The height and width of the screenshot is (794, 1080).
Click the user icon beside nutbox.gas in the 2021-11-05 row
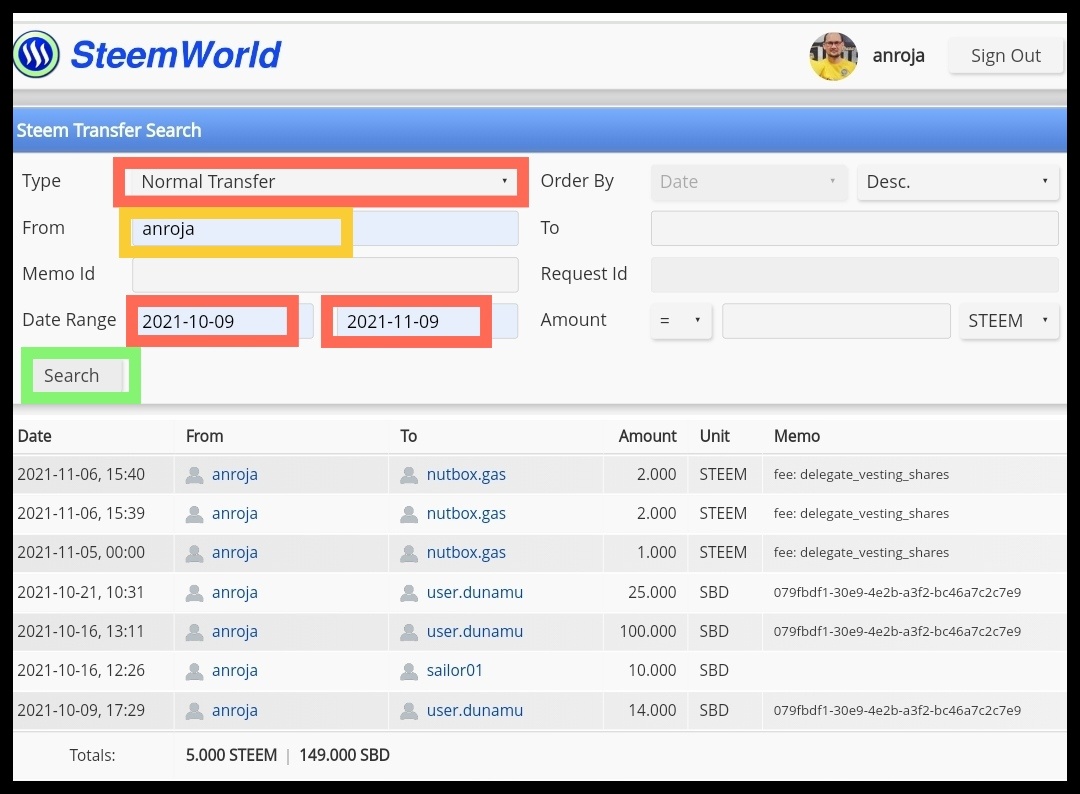coord(409,554)
